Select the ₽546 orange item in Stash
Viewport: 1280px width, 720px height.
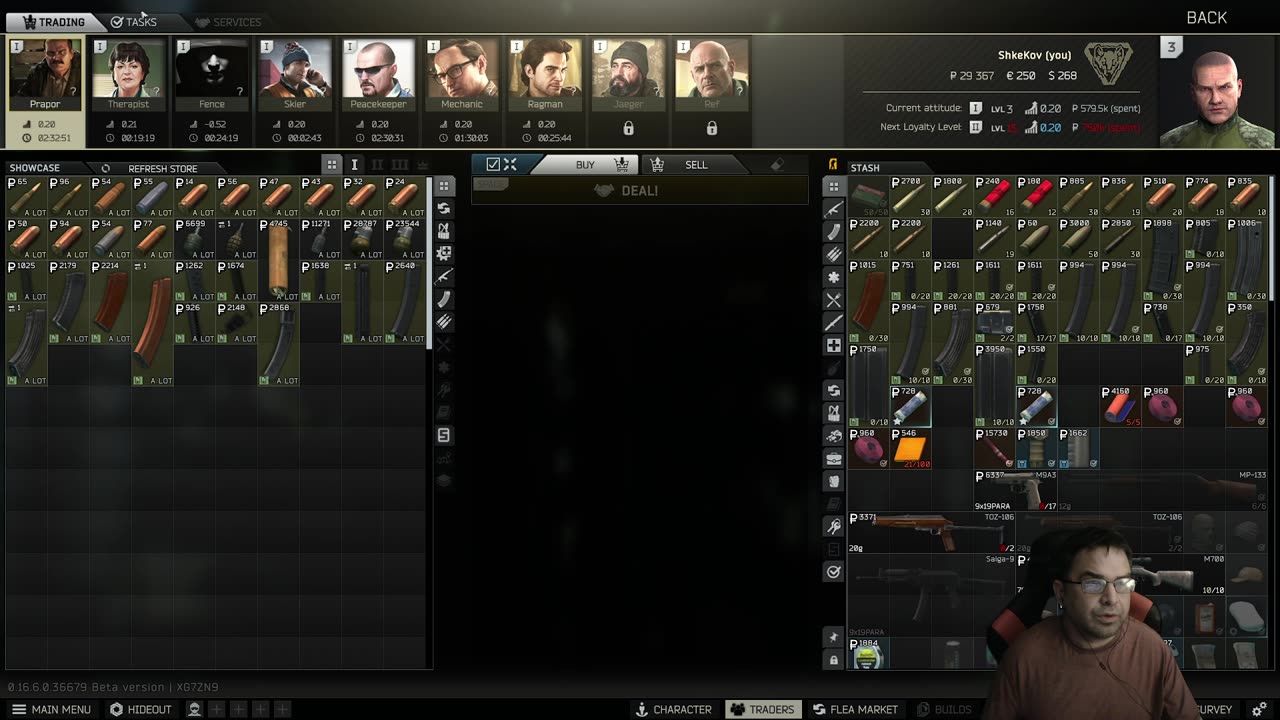point(910,449)
